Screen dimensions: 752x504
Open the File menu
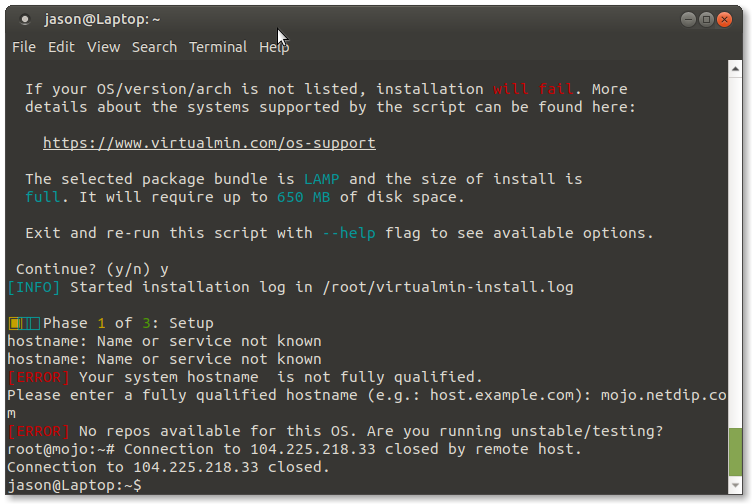[24, 47]
